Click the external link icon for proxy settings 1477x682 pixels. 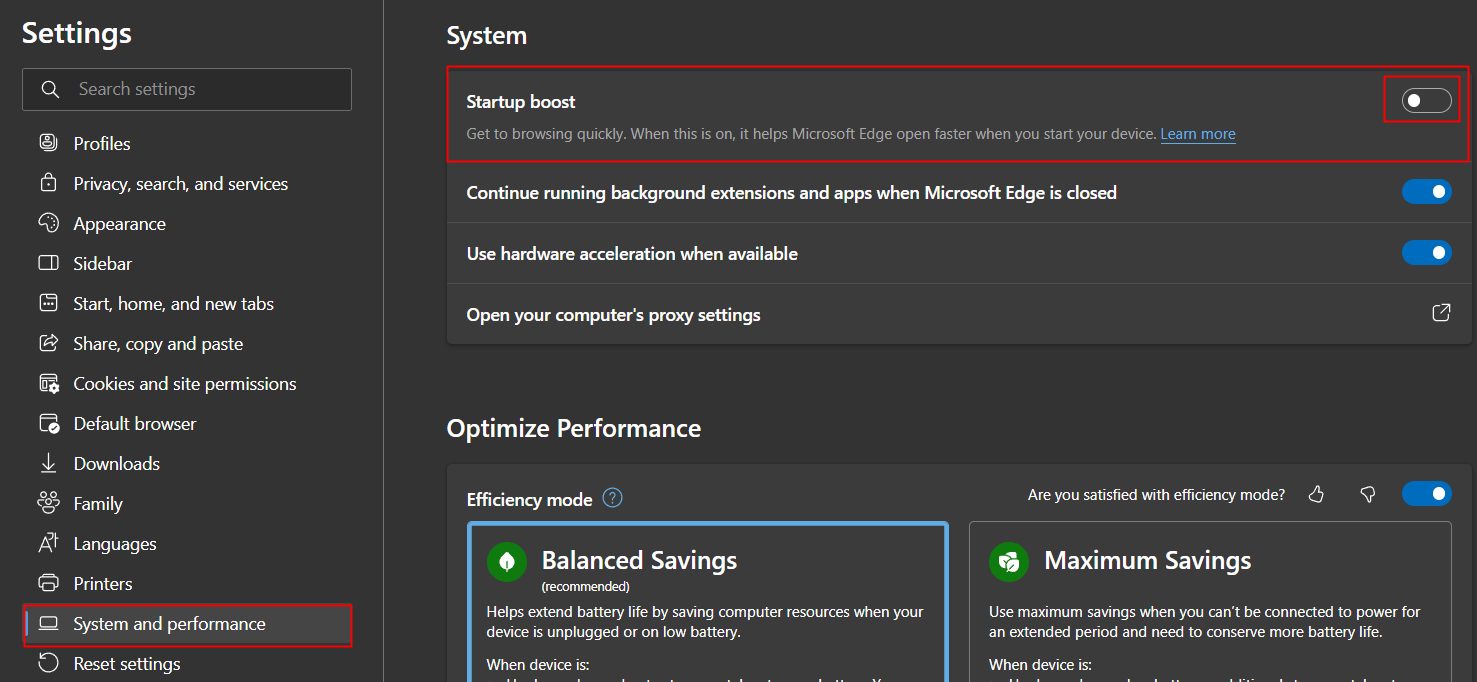point(1441,313)
